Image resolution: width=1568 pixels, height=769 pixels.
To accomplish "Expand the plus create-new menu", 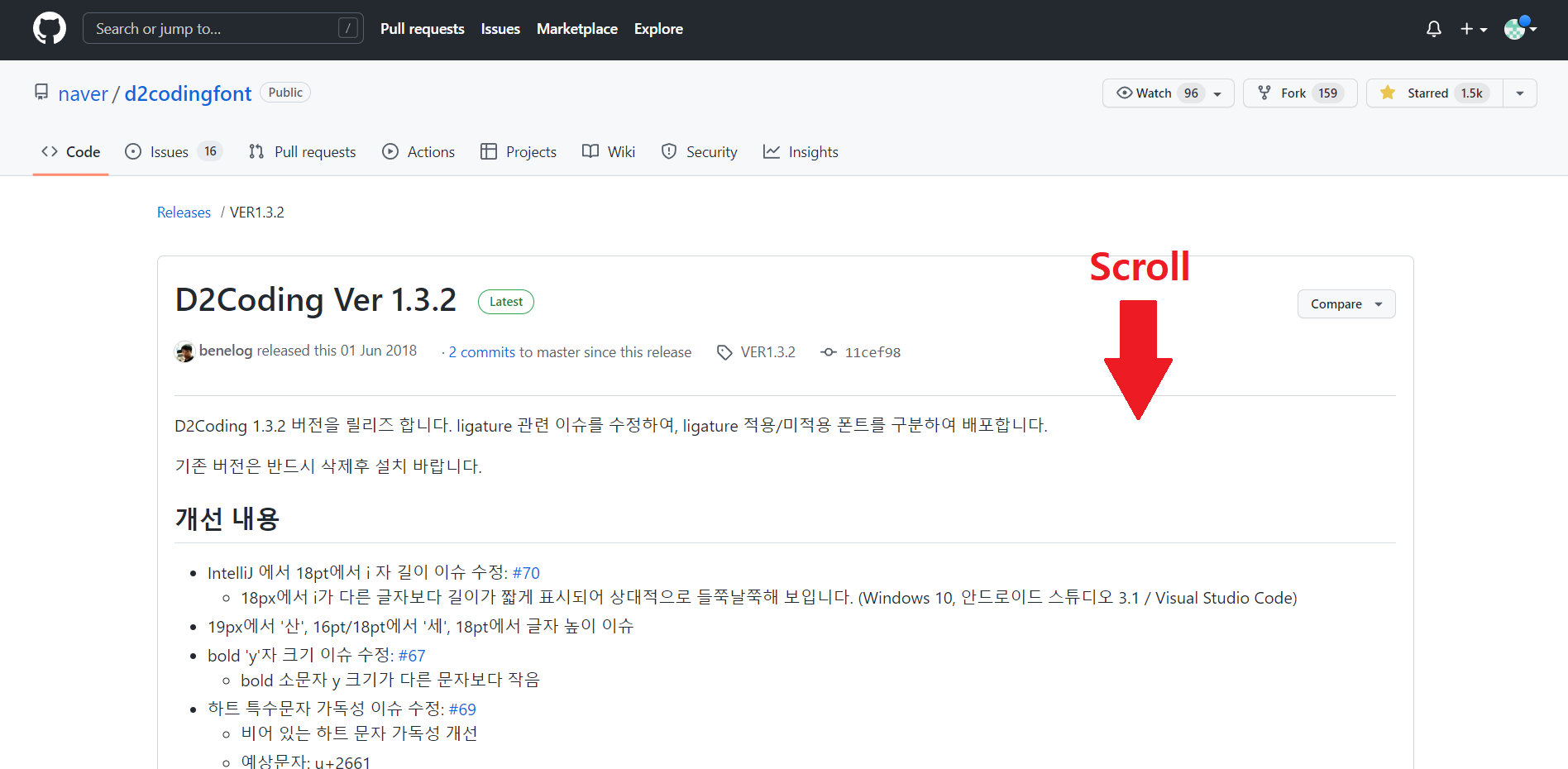I will [1474, 29].
